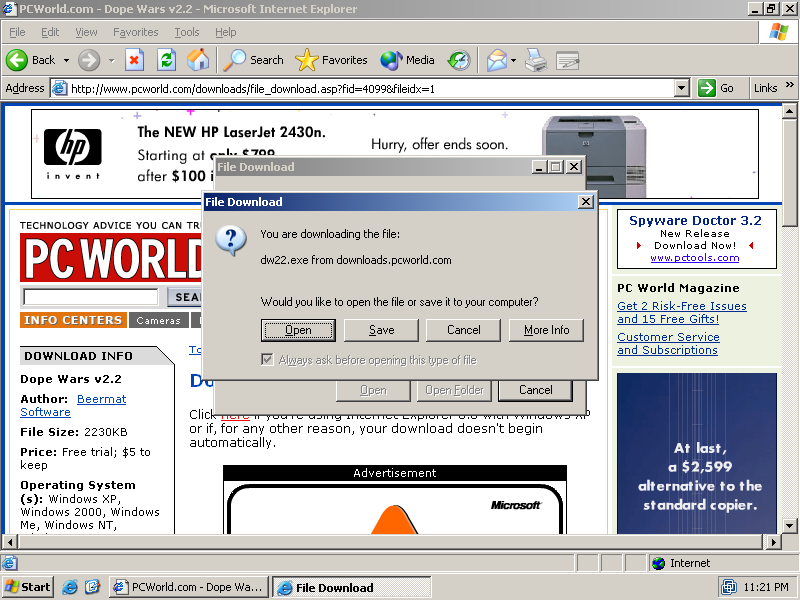
Task: Click the More Info button
Action: (546, 330)
